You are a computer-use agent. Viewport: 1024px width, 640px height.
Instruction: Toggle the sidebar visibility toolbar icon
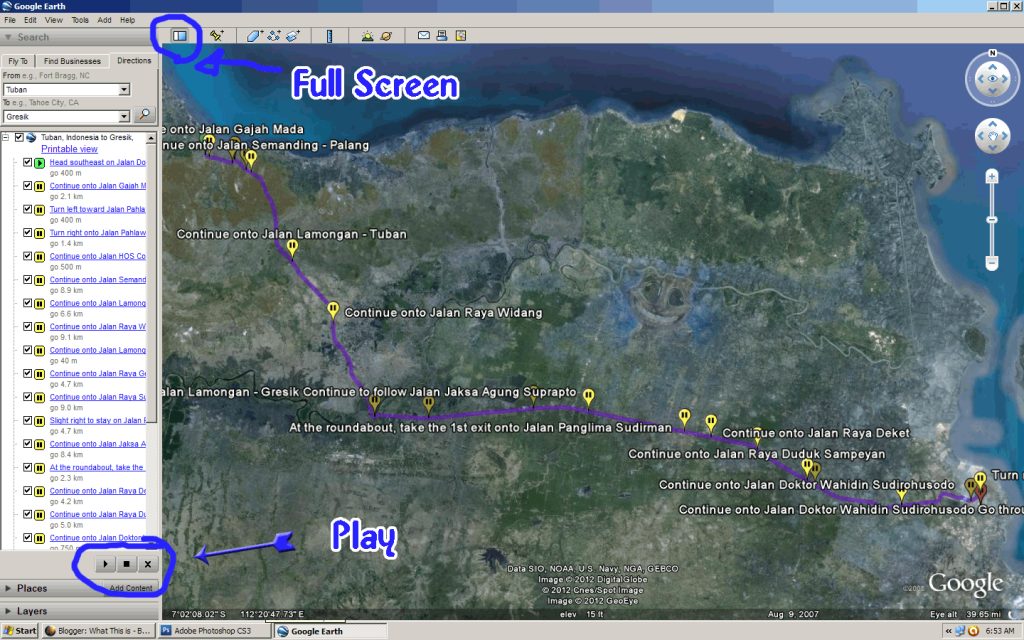[x=180, y=36]
